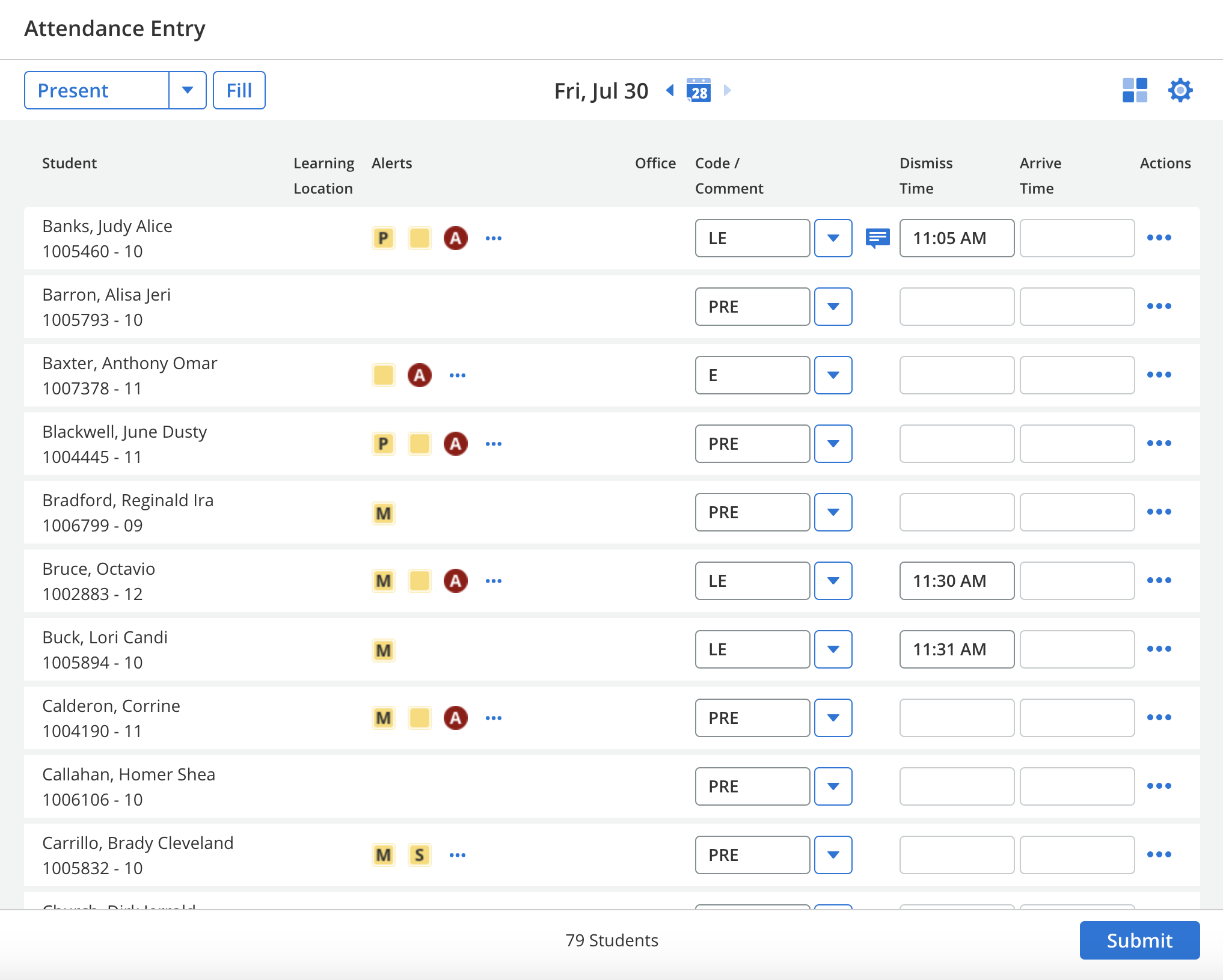
Task: Click the P alert badge for Blackwell, June Dusty
Action: point(383,443)
